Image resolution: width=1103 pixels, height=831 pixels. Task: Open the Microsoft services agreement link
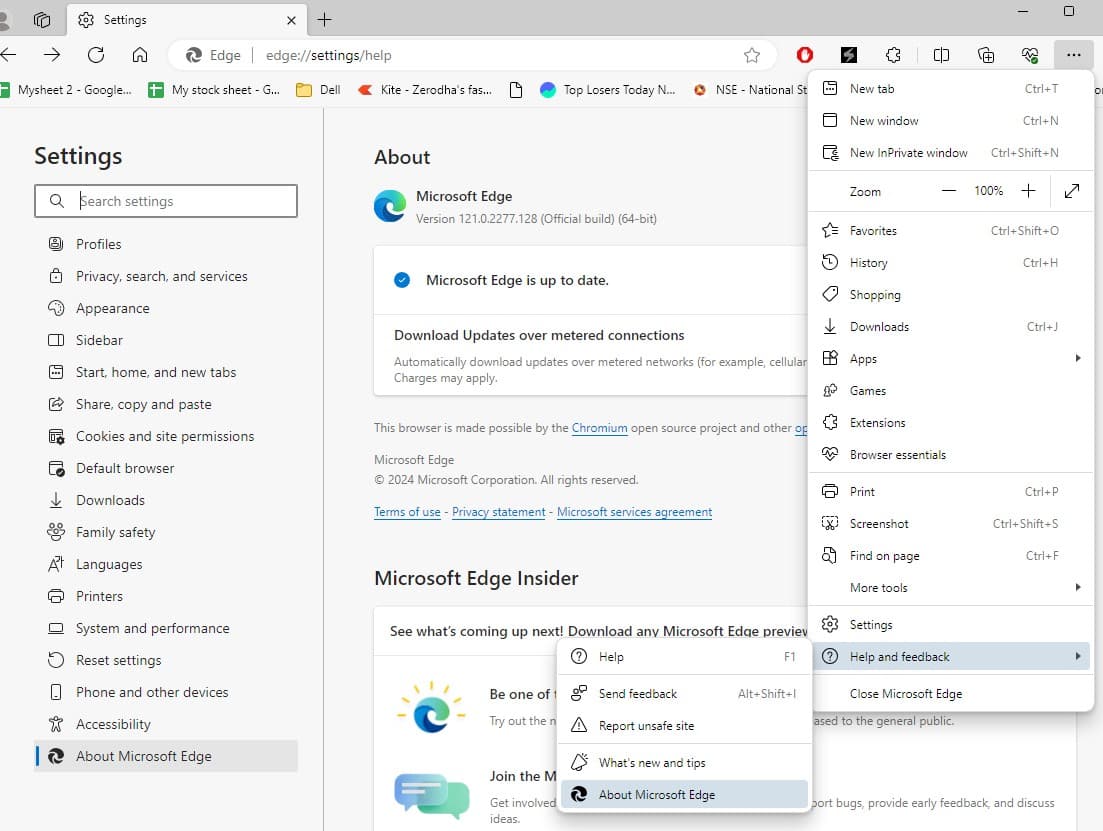[635, 512]
